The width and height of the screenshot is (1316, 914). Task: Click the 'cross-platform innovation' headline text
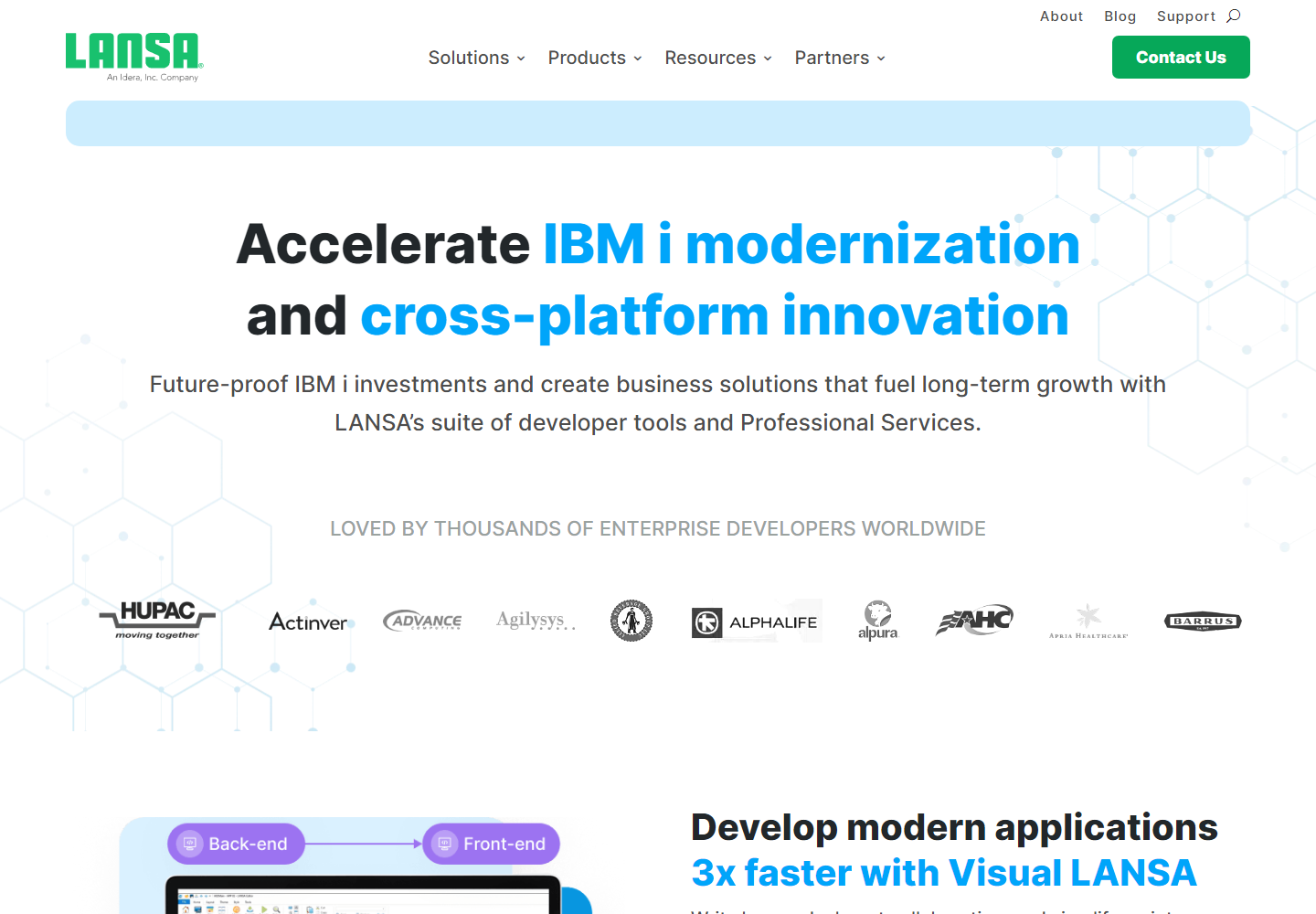[715, 316]
